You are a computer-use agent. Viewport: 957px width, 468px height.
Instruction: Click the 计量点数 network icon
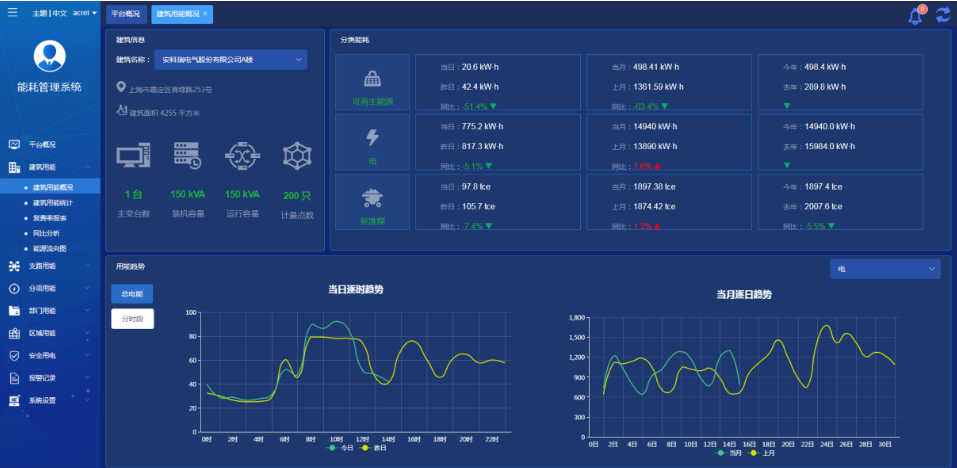(297, 156)
